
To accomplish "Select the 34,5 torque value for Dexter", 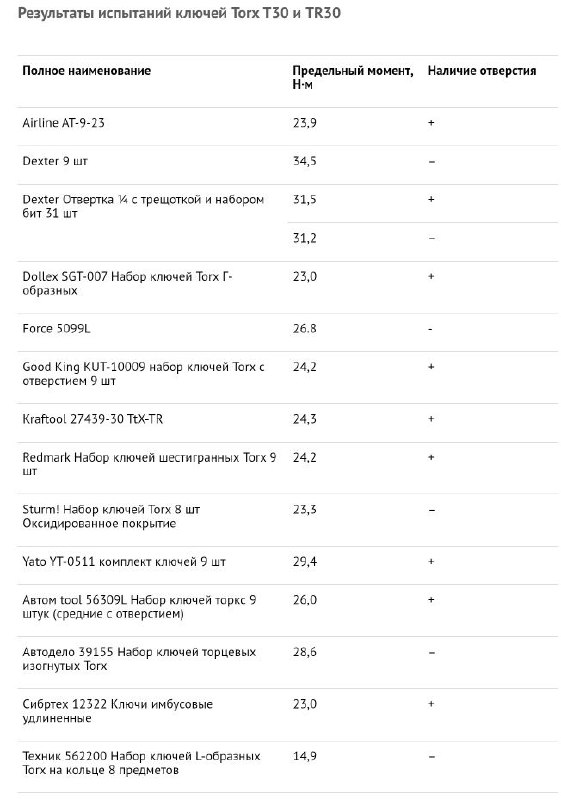I will pyautogui.click(x=304, y=161).
